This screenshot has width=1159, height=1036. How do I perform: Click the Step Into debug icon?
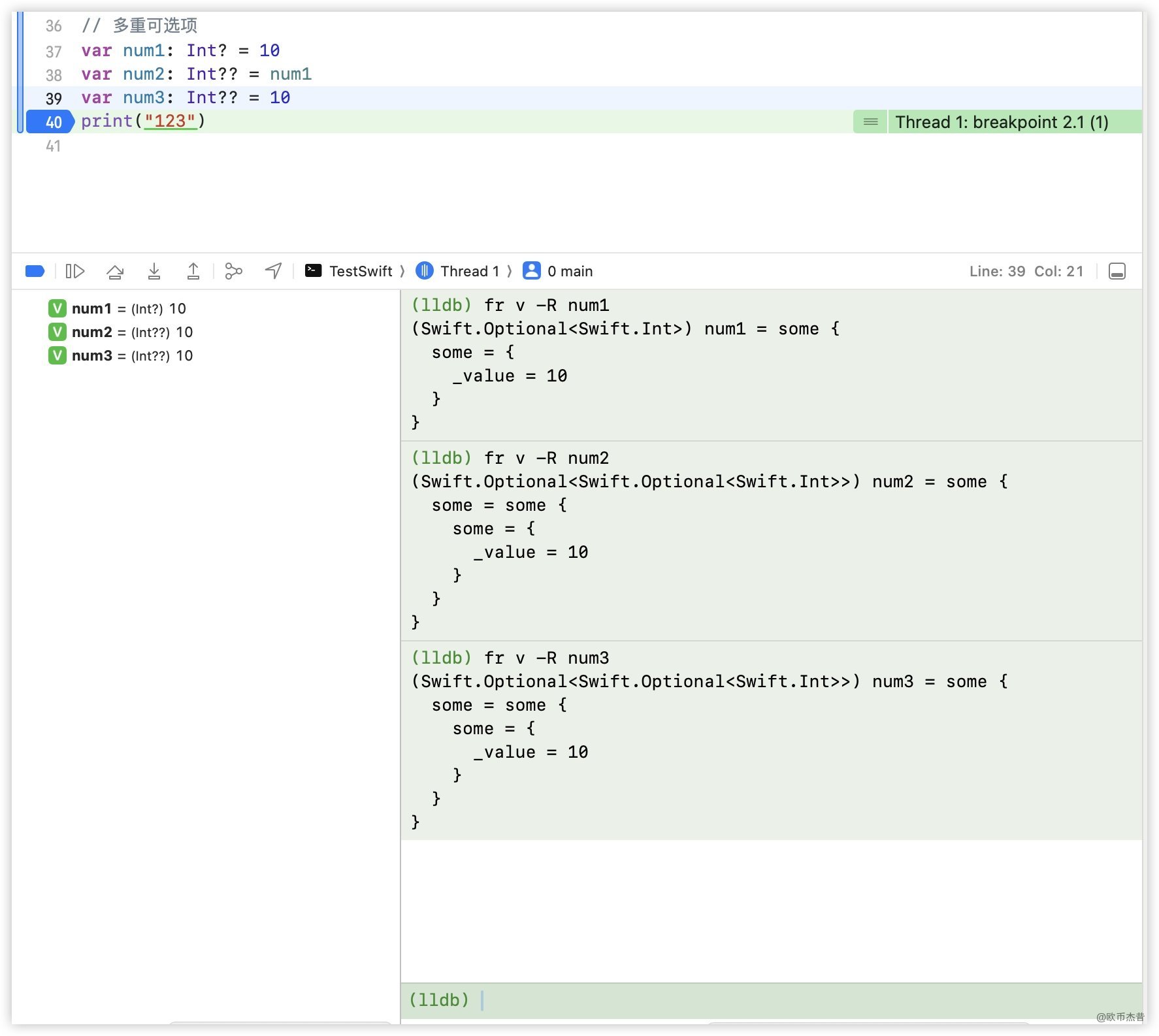pos(154,271)
